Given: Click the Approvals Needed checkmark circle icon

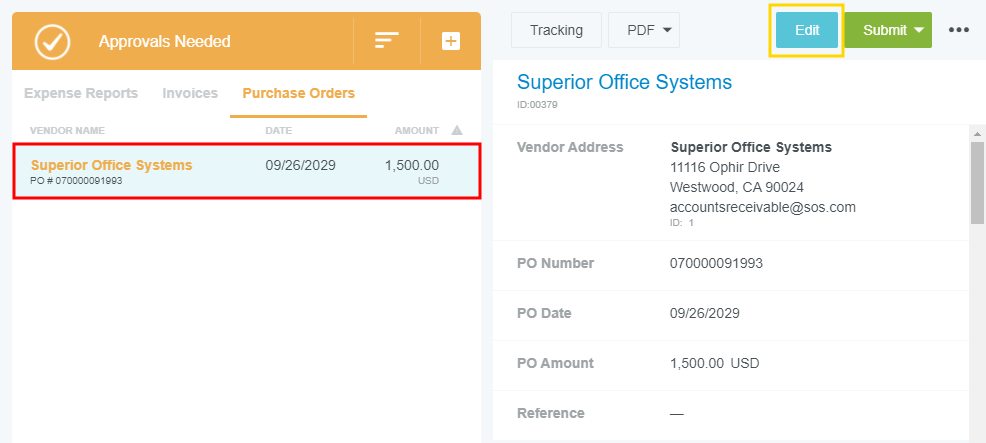Looking at the screenshot, I should tap(52, 41).
